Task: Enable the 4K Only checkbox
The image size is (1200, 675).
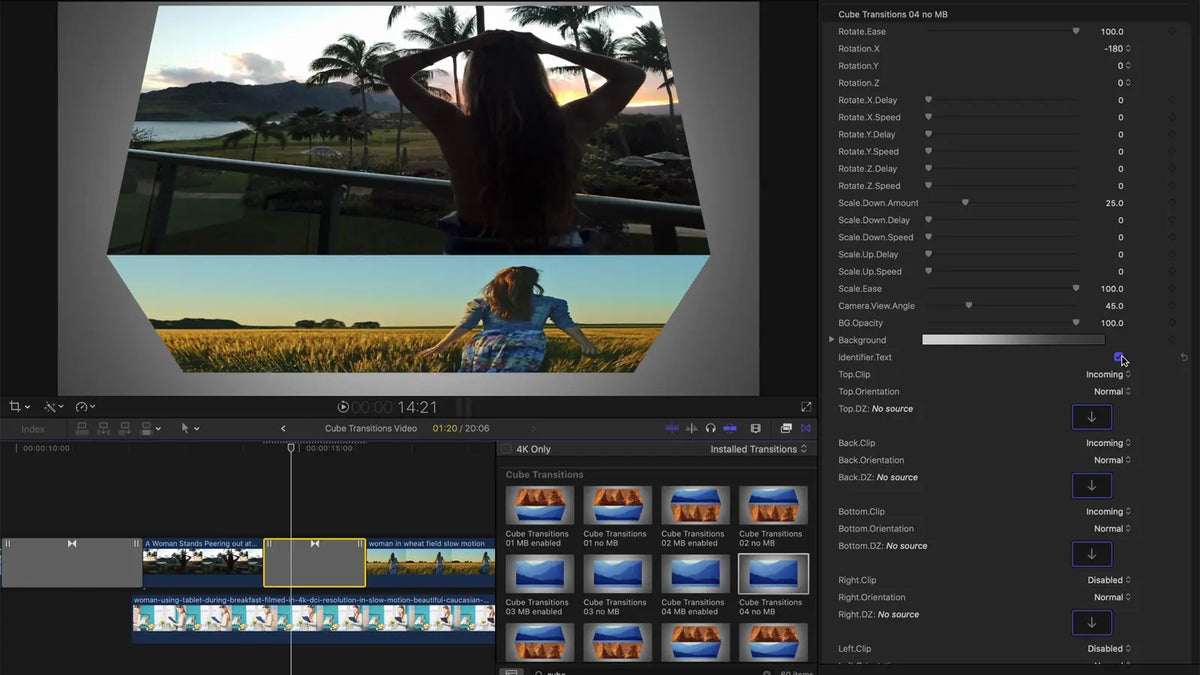Action: [x=507, y=449]
